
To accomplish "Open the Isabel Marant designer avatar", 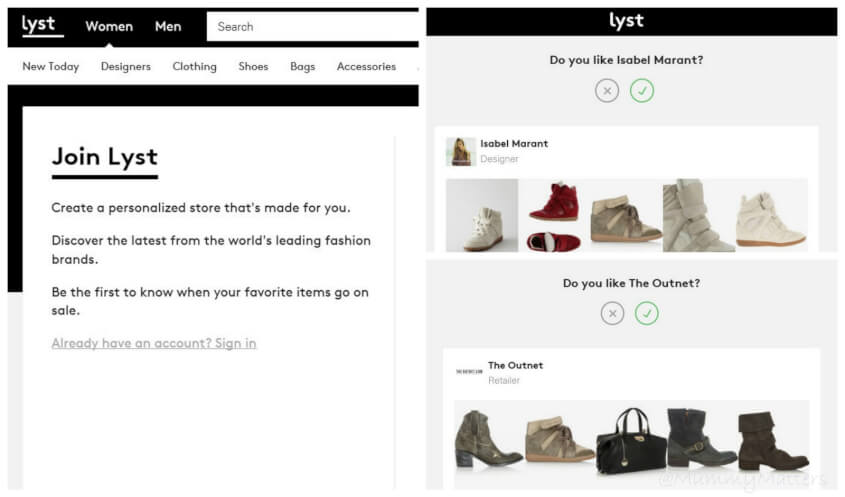I will click(x=461, y=151).
